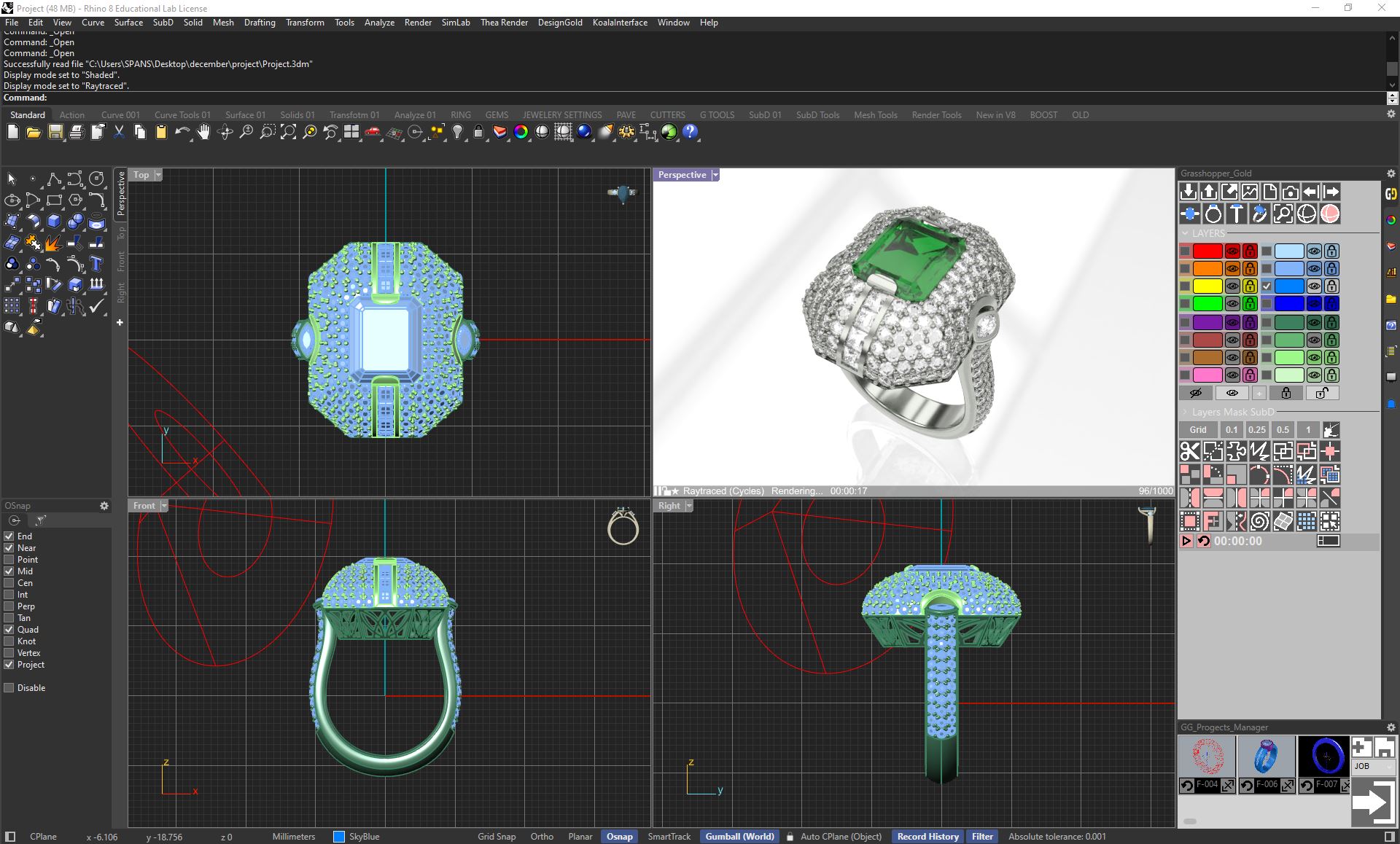The height and width of the screenshot is (844, 1400).
Task: Click the scissors trim tool icon
Action: (x=1189, y=451)
